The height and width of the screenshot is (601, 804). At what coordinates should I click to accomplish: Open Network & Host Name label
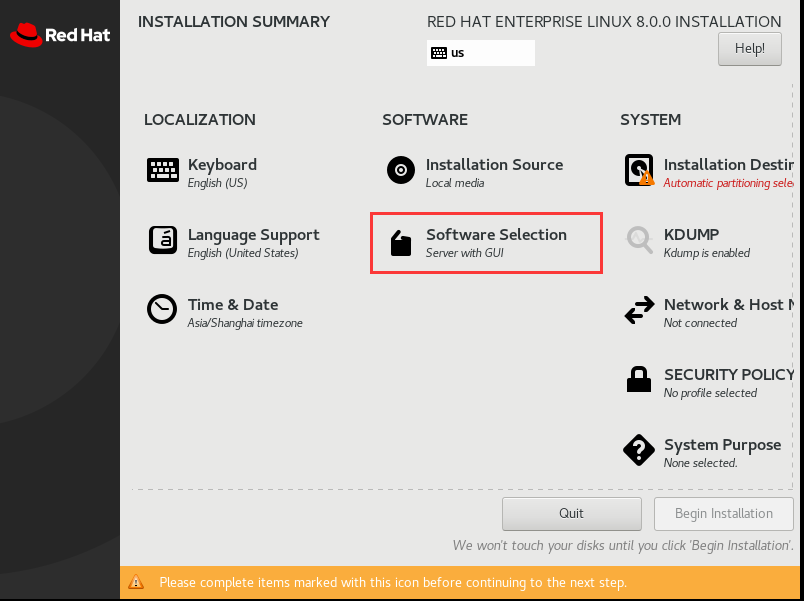(729, 305)
